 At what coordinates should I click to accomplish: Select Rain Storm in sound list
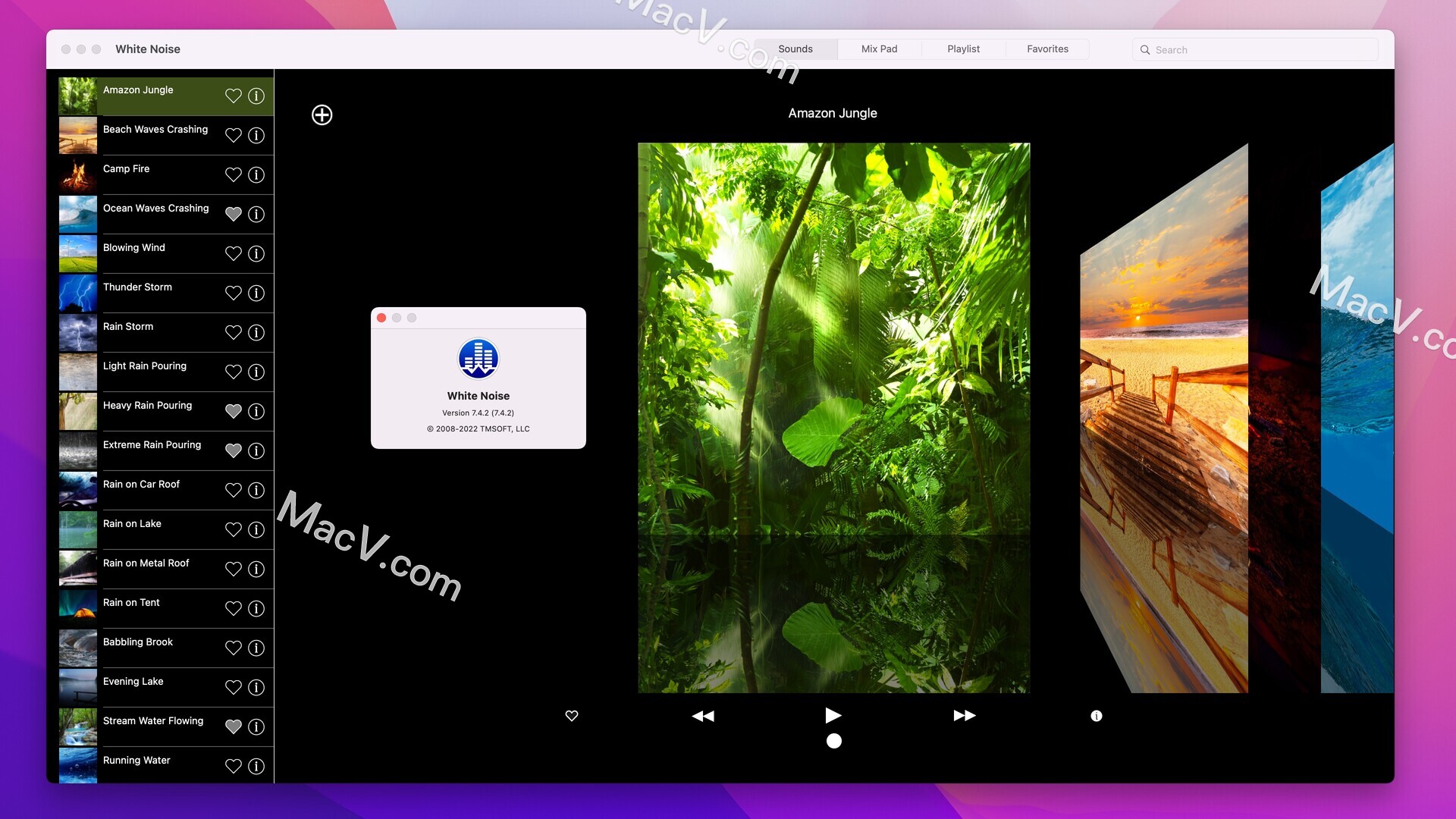[166, 333]
